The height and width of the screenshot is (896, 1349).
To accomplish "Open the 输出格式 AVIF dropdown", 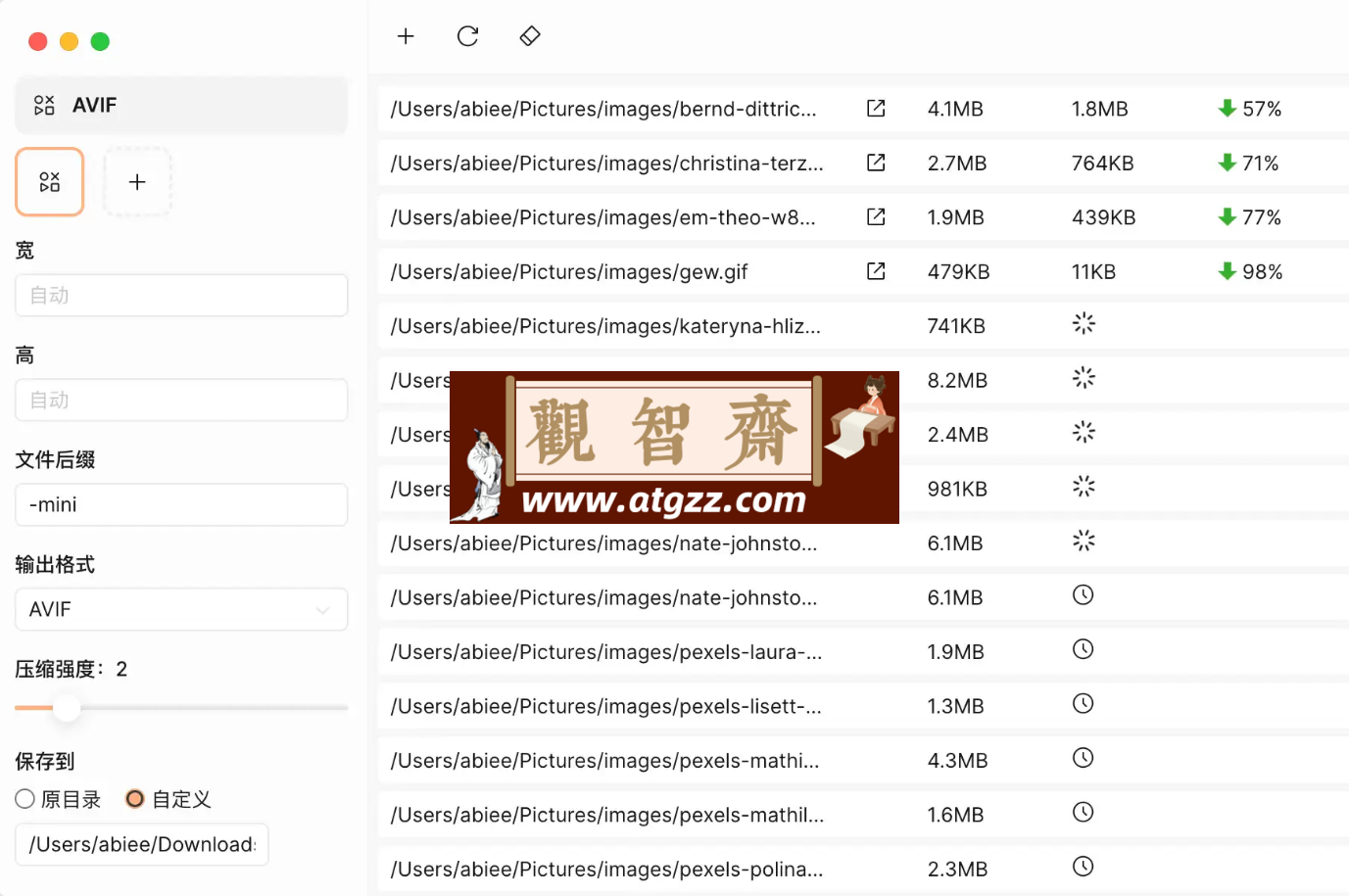I will 181,609.
